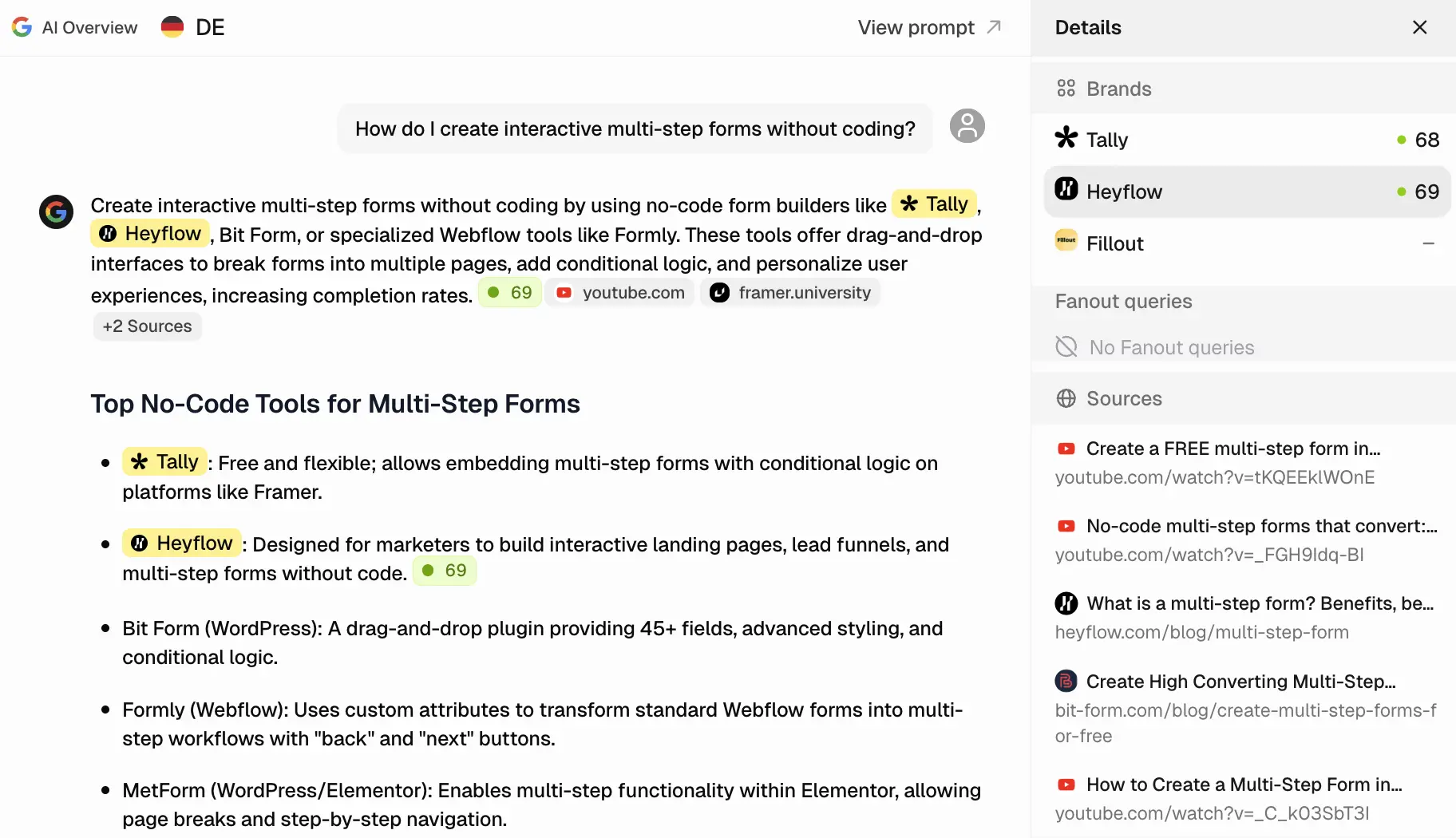Click the heyflow.com/blog/multi-step-form URL
The image size is (1456, 838).
(x=1202, y=632)
